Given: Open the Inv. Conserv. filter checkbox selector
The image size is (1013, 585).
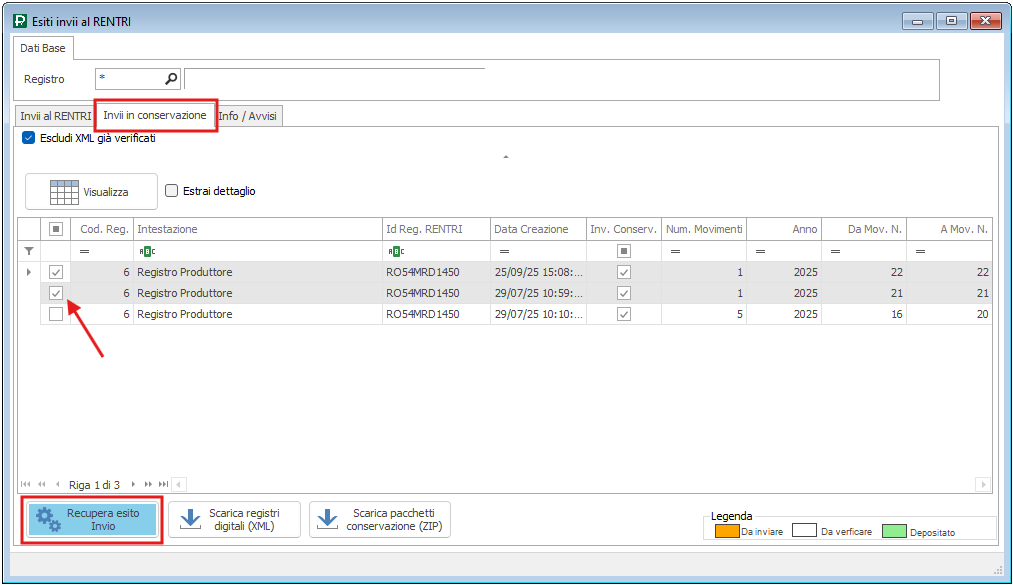Looking at the screenshot, I should click(x=623, y=251).
